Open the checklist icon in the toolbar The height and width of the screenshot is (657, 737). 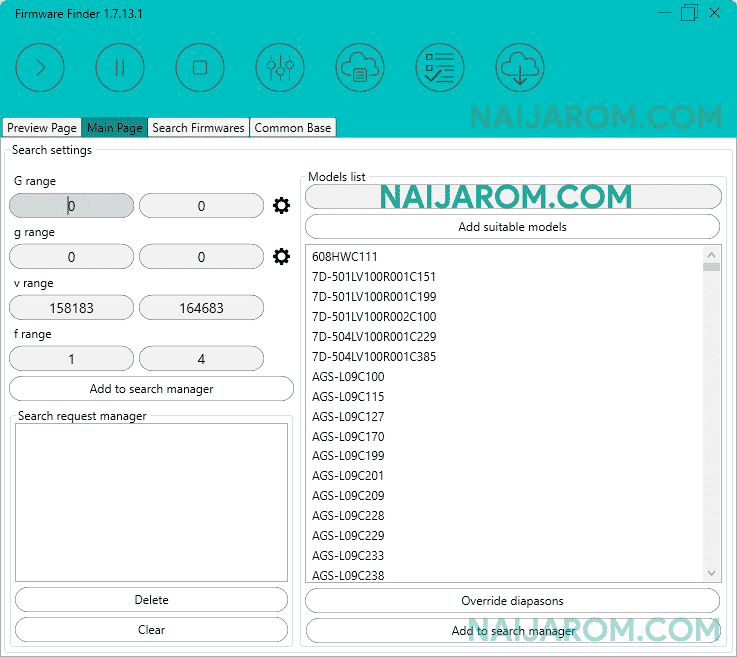pos(440,68)
